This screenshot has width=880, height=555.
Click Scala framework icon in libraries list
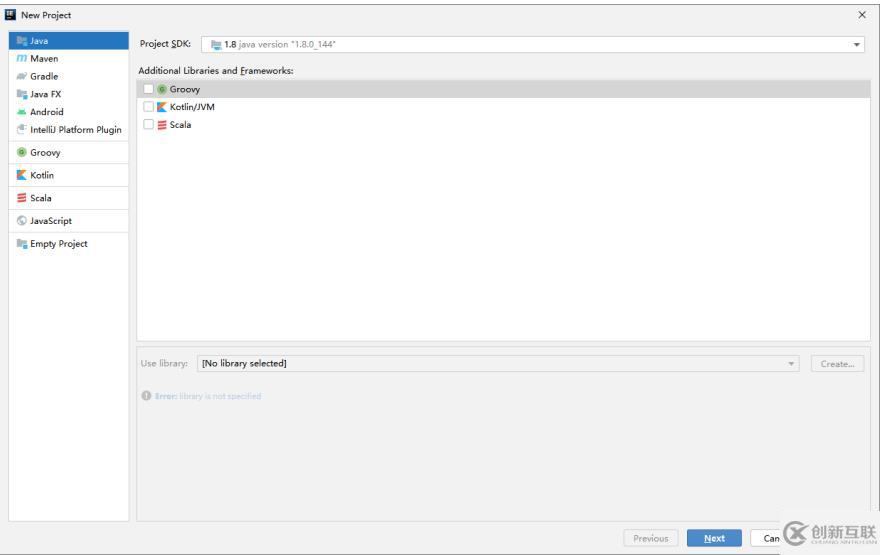[162, 125]
